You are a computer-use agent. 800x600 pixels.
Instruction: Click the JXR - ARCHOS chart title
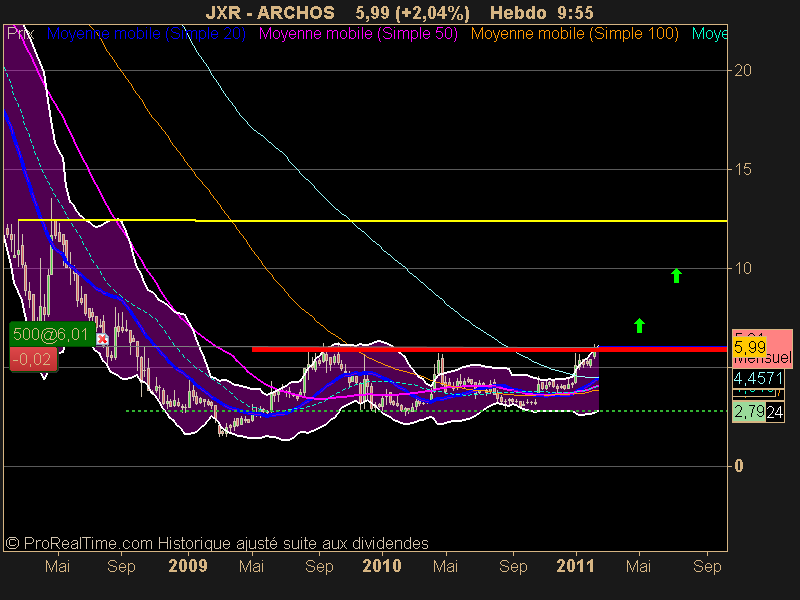point(270,12)
